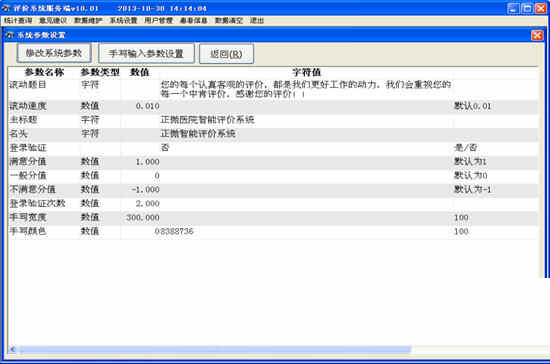Select the 手写颜色 parameter row
This screenshot has width=550, height=364.
tap(273, 231)
